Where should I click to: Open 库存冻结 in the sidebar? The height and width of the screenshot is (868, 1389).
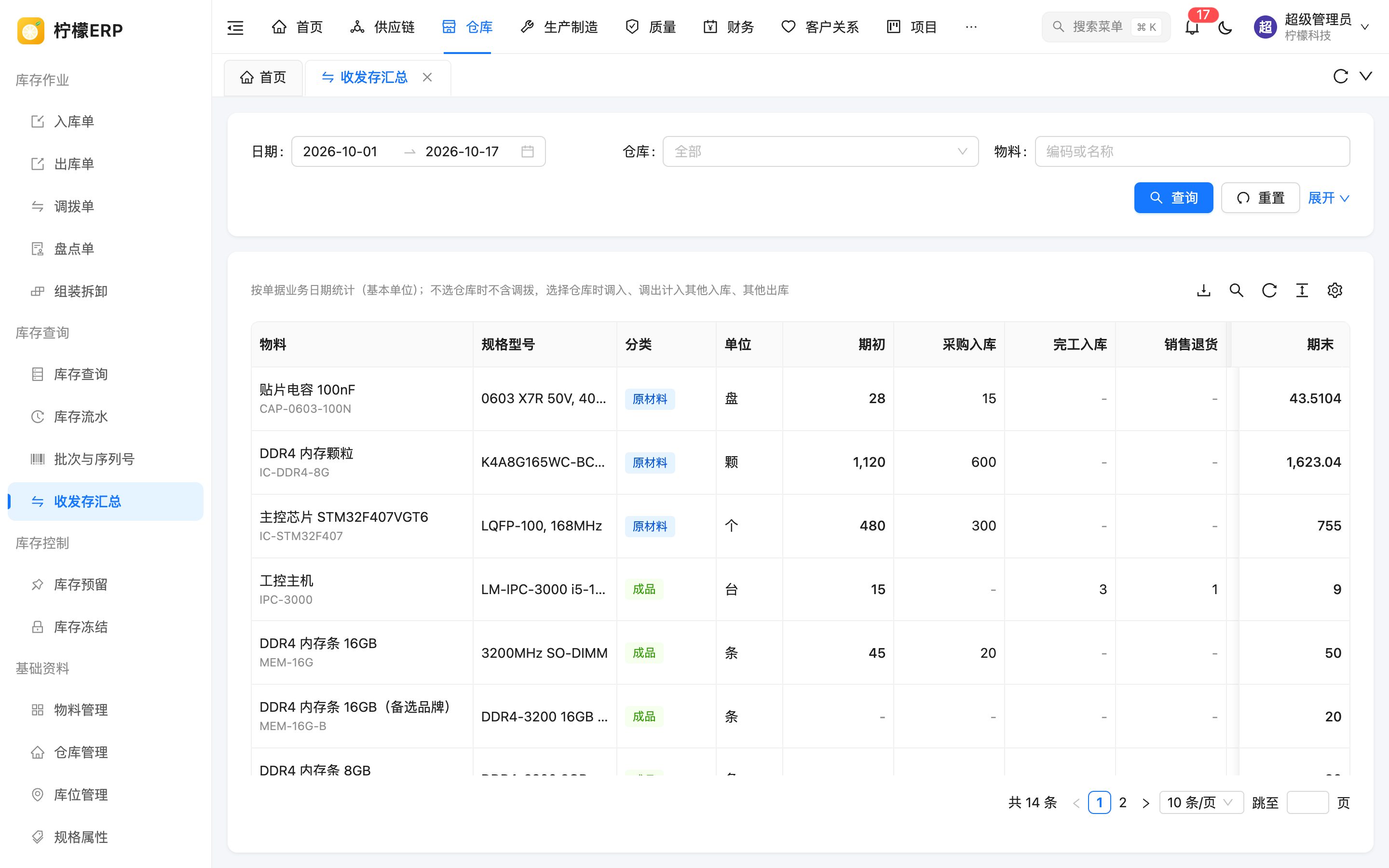[x=106, y=627]
